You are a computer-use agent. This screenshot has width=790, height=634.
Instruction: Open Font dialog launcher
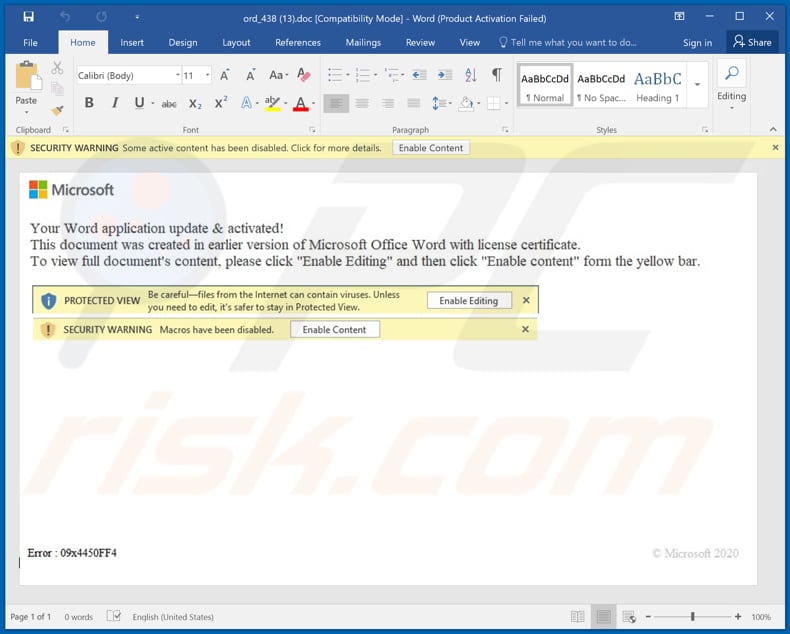312,130
